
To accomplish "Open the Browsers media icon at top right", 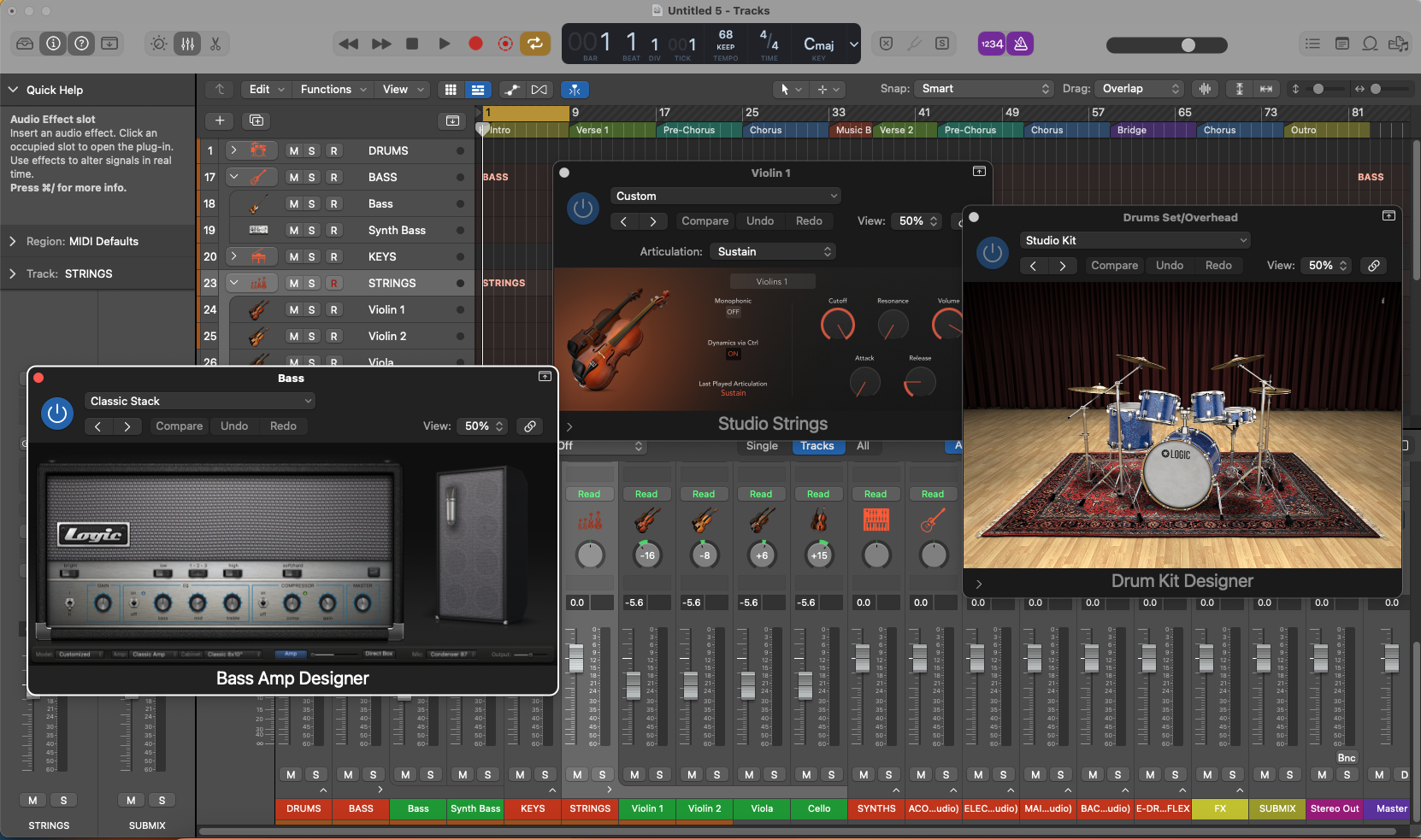I will coord(1399,44).
